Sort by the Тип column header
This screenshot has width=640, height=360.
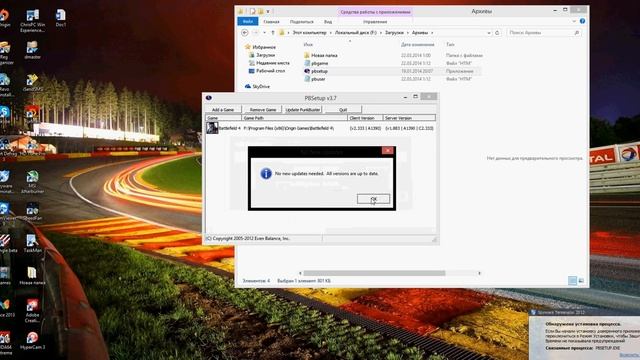450,44
